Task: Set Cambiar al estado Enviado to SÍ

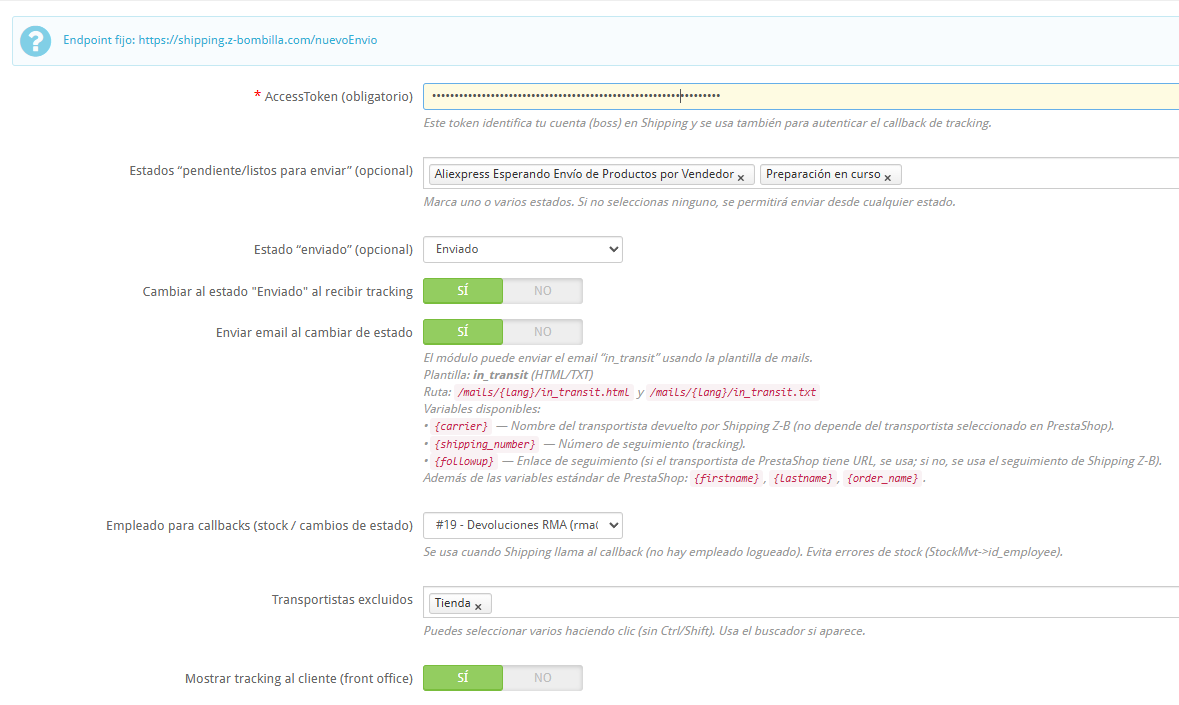Action: click(x=463, y=291)
